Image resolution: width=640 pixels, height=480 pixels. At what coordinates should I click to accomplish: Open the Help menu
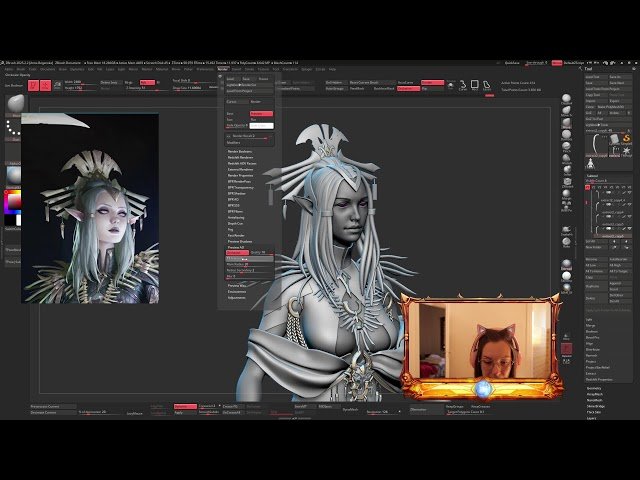tap(332, 69)
